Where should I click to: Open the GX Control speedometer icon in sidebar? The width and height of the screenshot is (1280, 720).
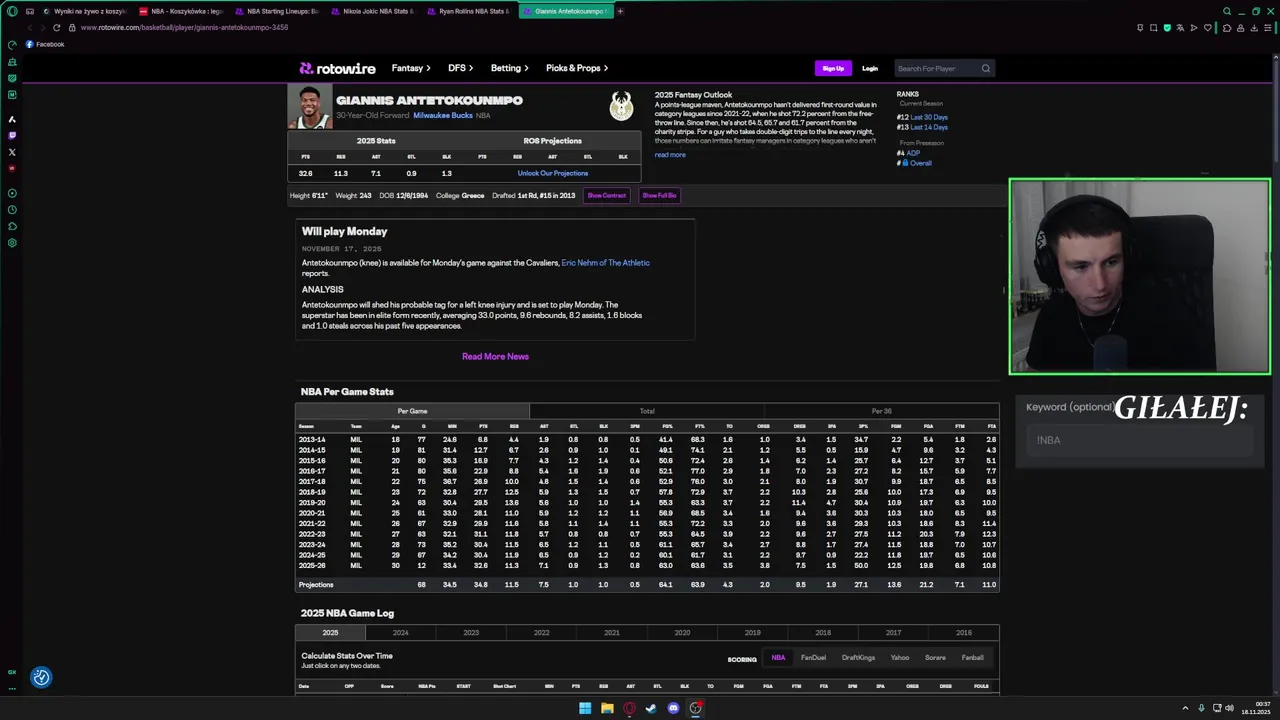point(12,45)
